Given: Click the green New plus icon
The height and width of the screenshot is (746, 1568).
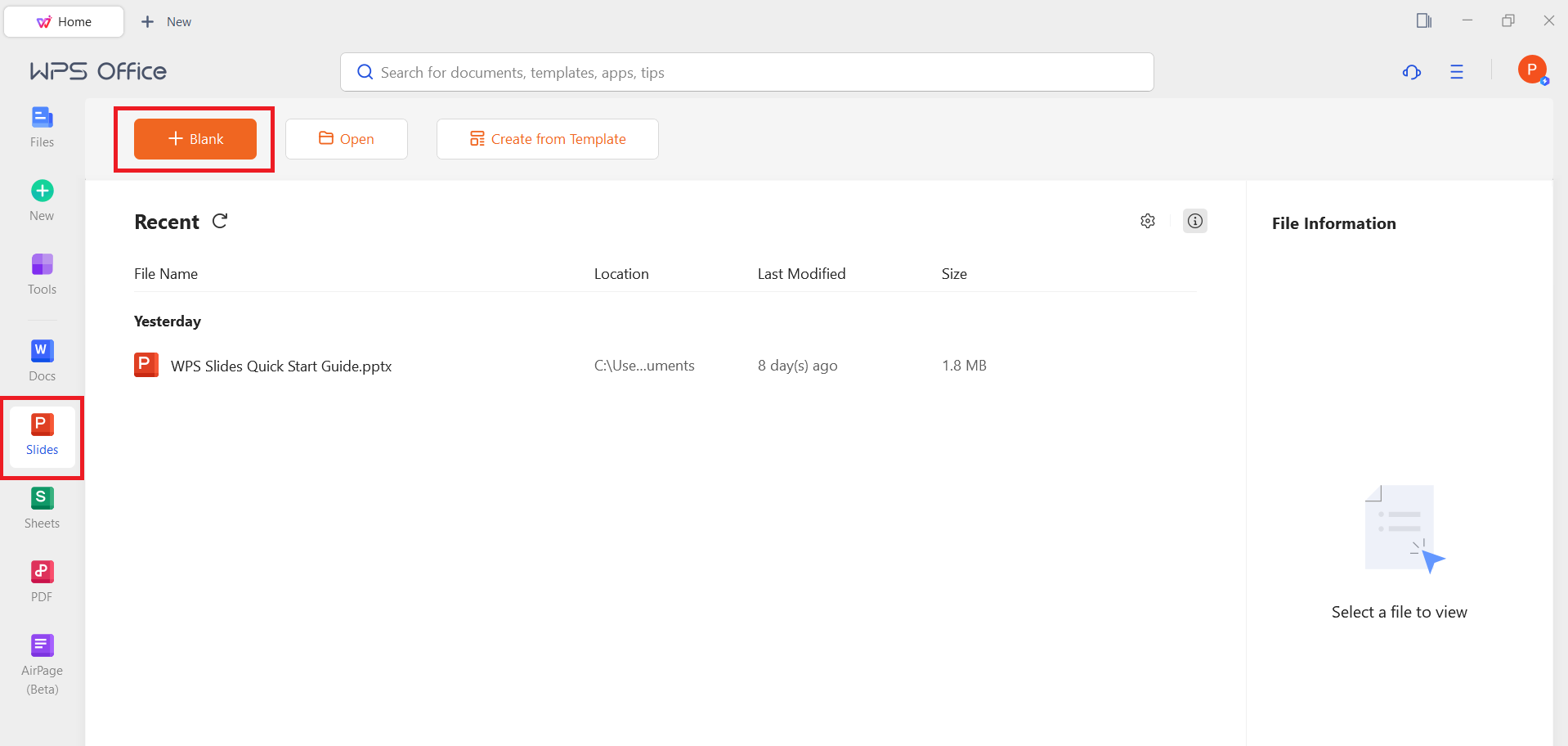Looking at the screenshot, I should tap(43, 191).
